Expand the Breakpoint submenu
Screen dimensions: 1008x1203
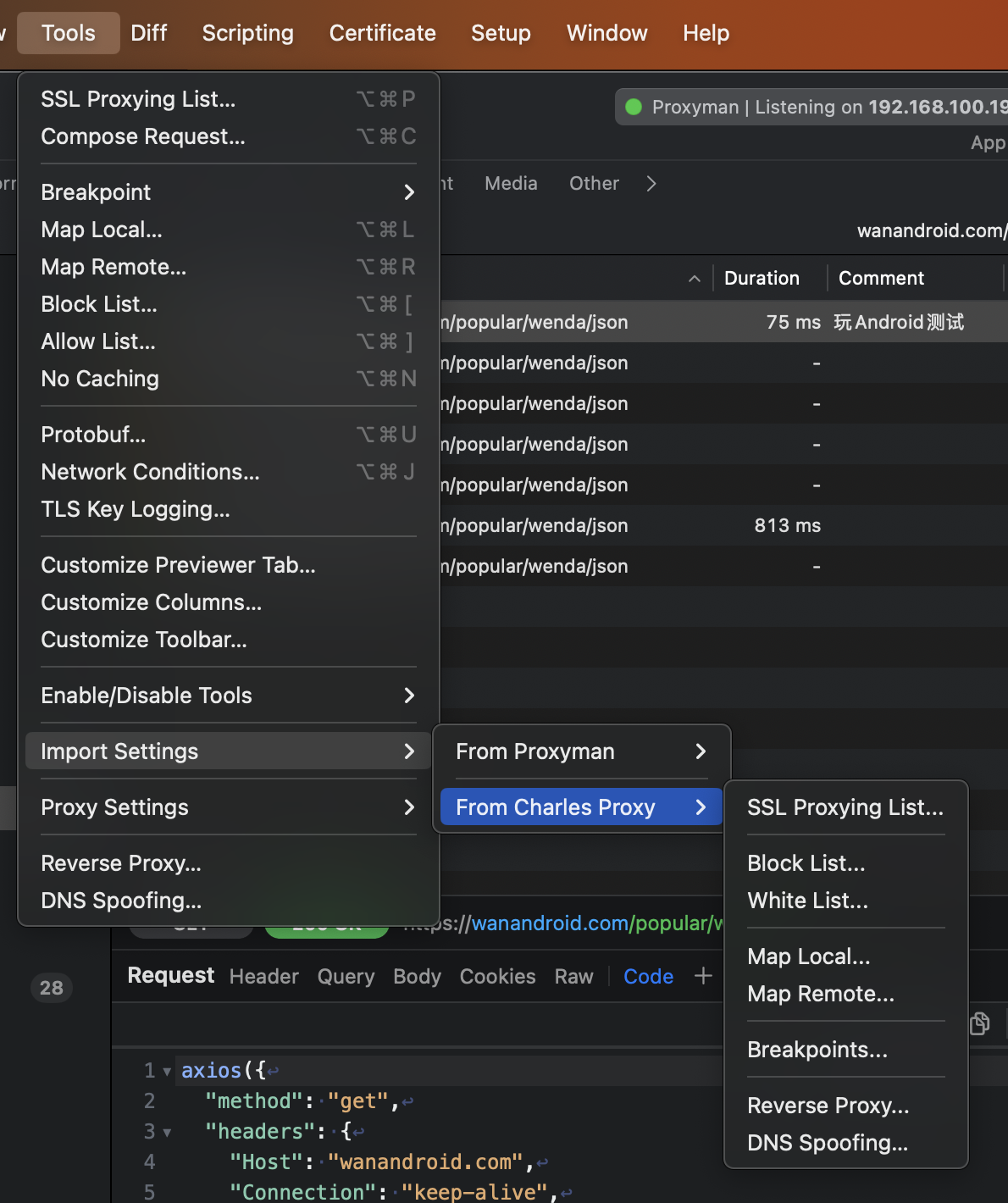(x=229, y=192)
